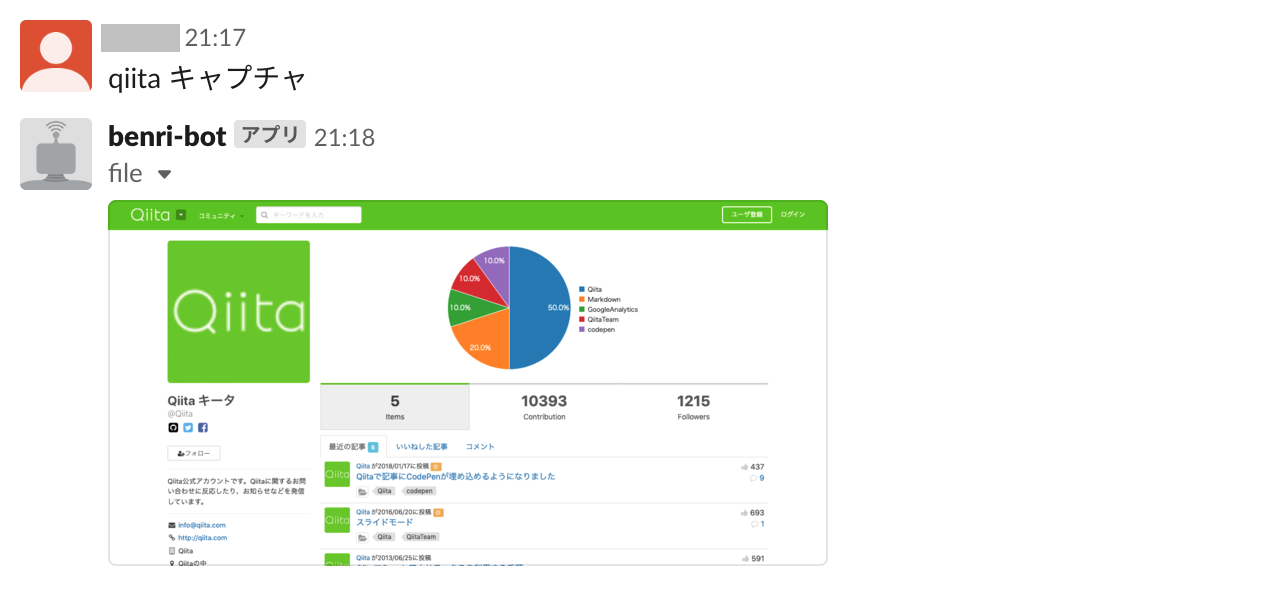
Task: Click the GoogleAnalytics legend label
Action: coord(612,309)
